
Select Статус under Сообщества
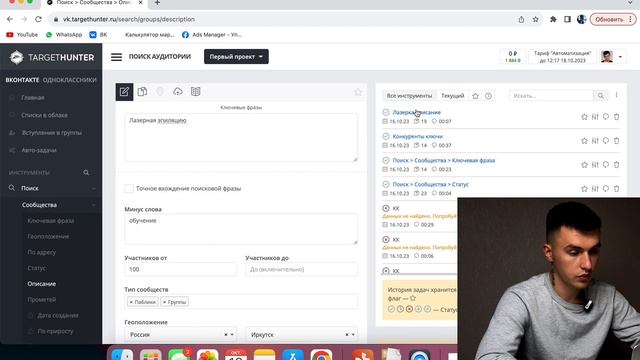pyautogui.click(x=37, y=268)
